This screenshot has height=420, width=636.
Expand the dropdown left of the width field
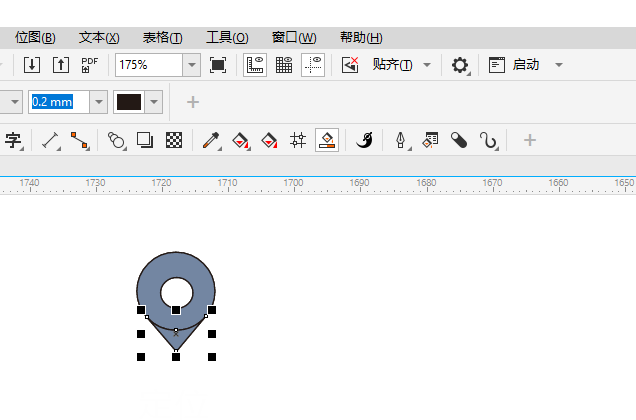[15, 102]
